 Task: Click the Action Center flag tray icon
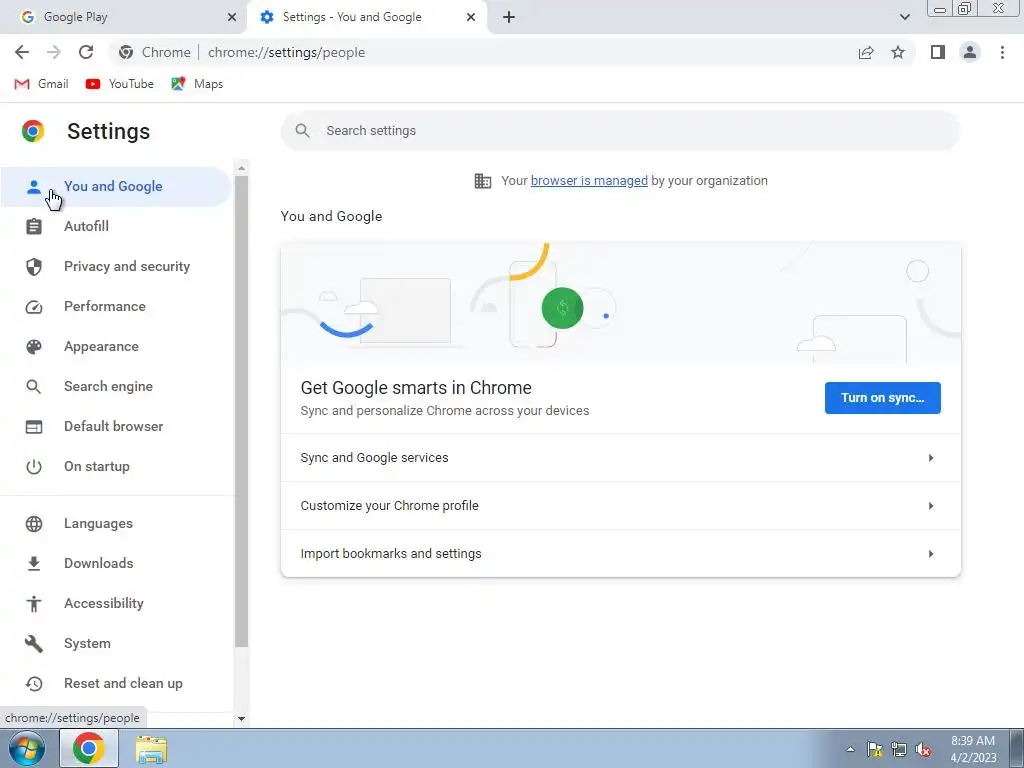point(874,749)
